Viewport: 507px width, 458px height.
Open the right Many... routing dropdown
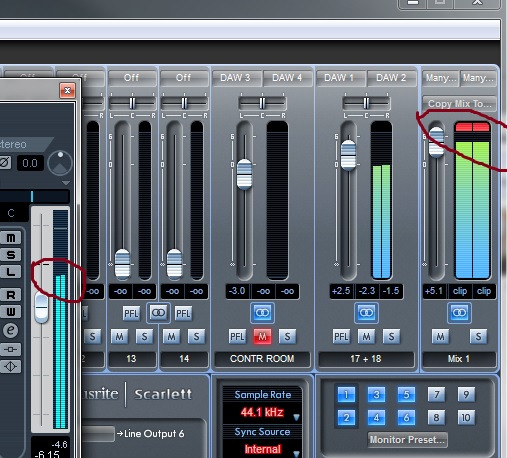pos(478,78)
